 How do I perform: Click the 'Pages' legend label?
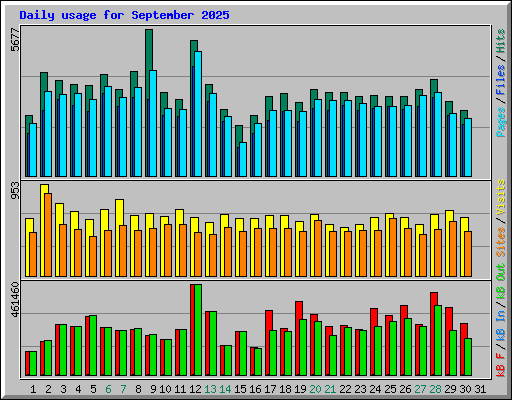click(501, 122)
